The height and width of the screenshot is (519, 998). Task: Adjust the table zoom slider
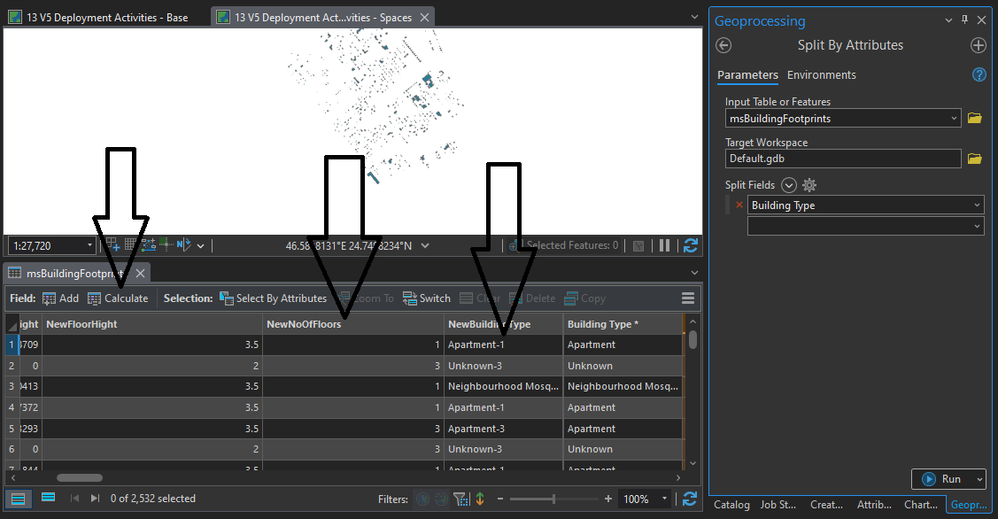(554, 499)
